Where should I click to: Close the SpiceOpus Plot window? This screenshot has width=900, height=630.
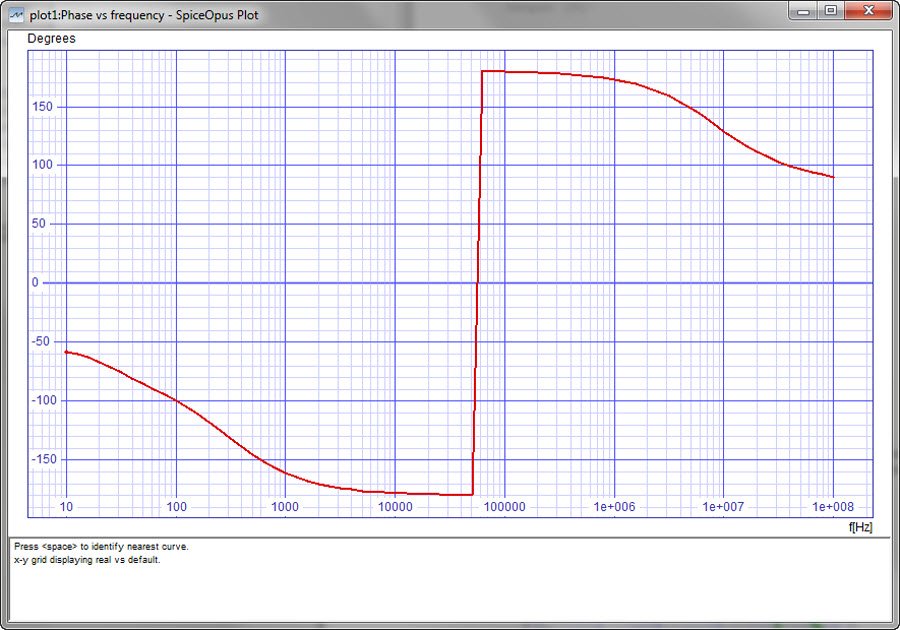868,11
